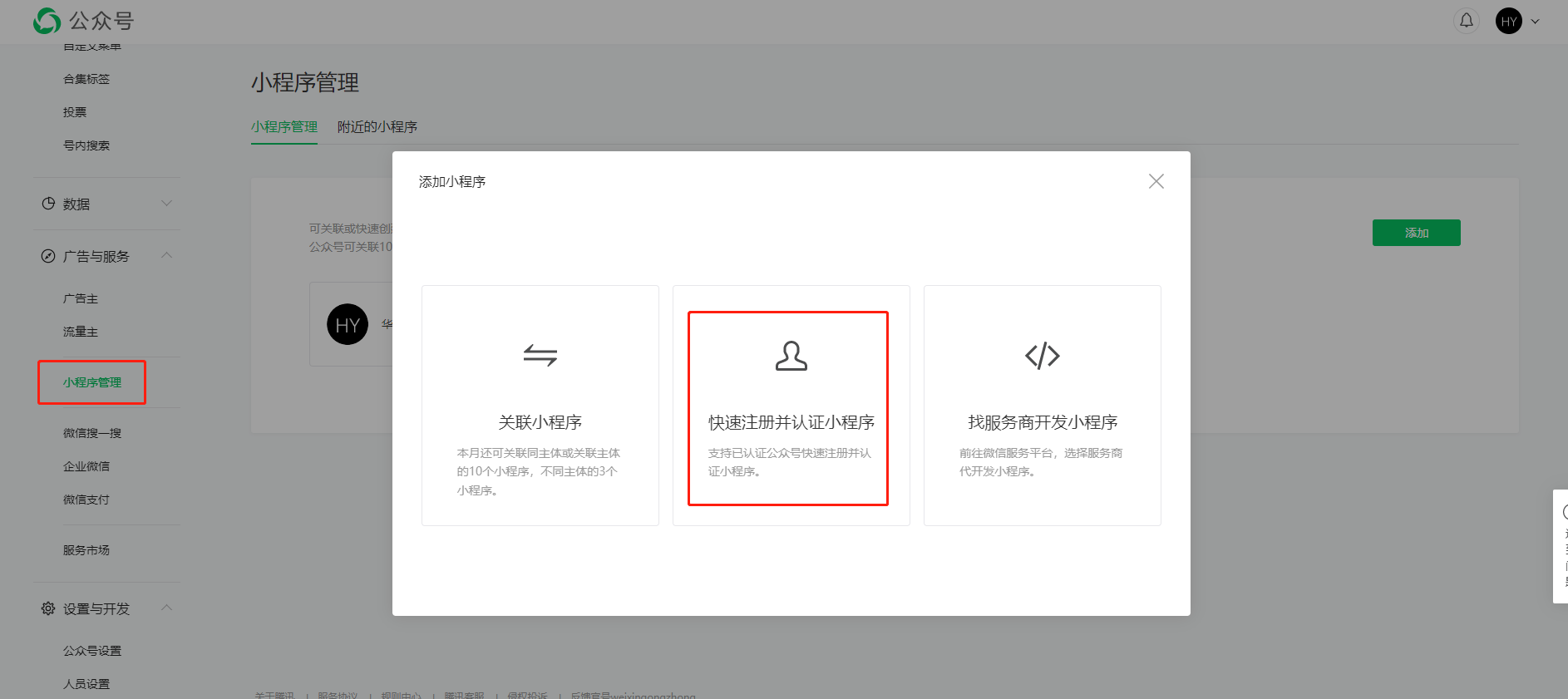
Task: Click the HY mini program avatar in list
Action: click(x=348, y=324)
